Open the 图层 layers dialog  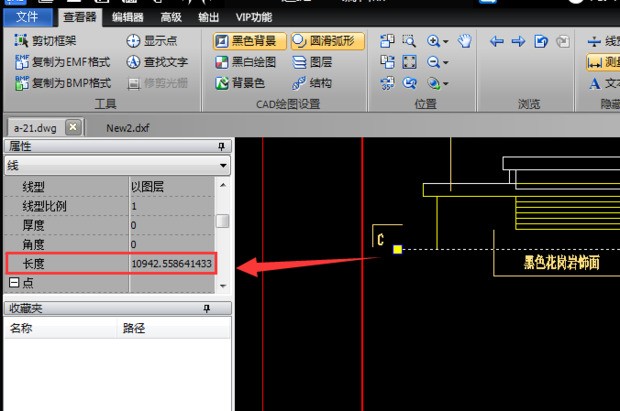(x=312, y=62)
